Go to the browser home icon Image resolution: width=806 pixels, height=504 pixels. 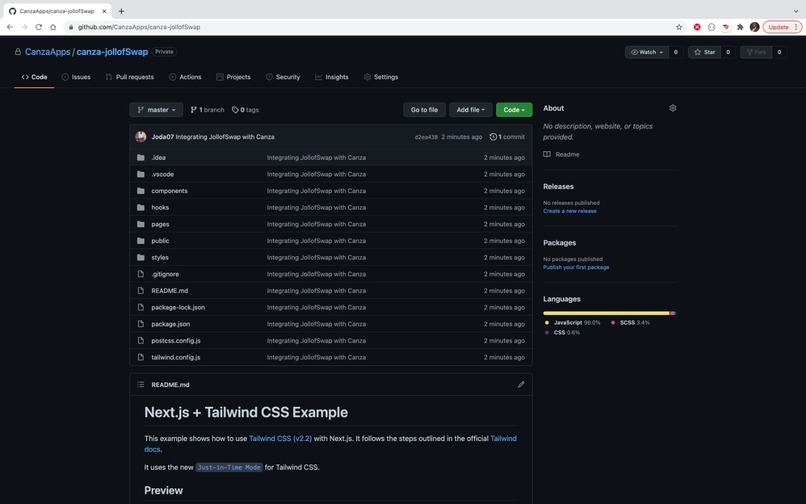(53, 27)
